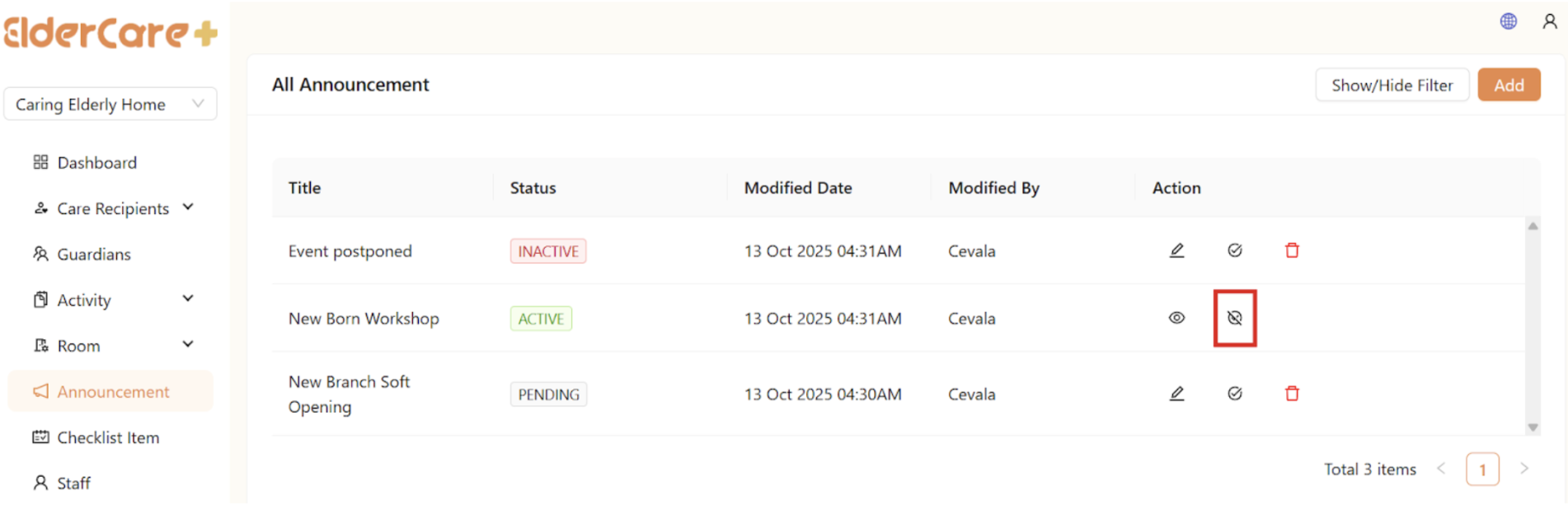Select page 1 in pagination
Screen dimensions: 1568x514
[x=1481, y=470]
